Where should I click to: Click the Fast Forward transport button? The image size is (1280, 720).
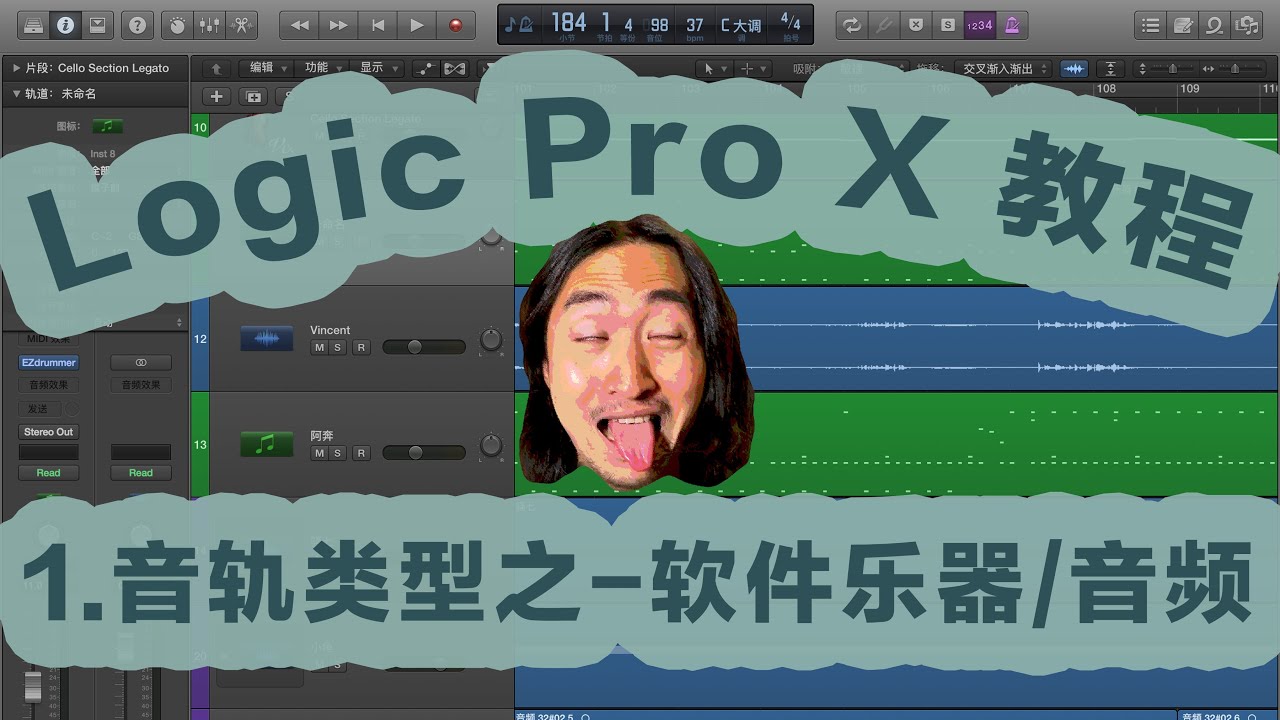[338, 25]
